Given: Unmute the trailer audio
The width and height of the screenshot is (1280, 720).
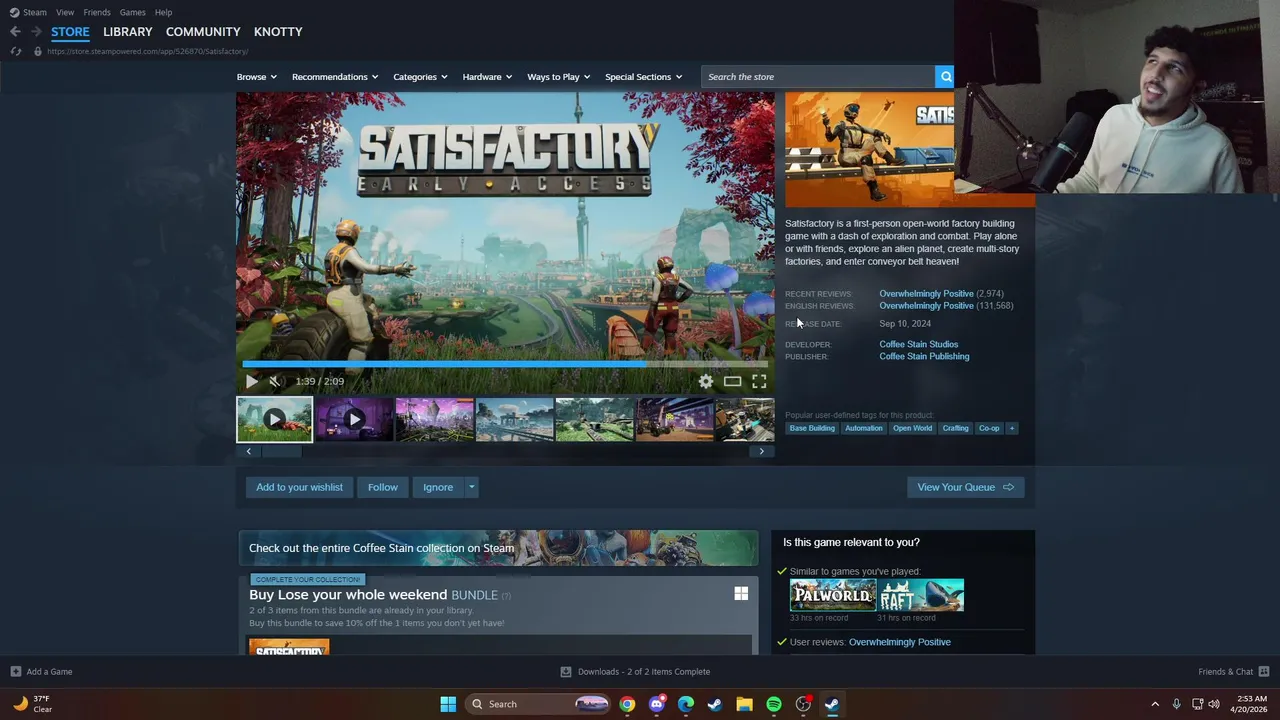Looking at the screenshot, I should [x=275, y=381].
